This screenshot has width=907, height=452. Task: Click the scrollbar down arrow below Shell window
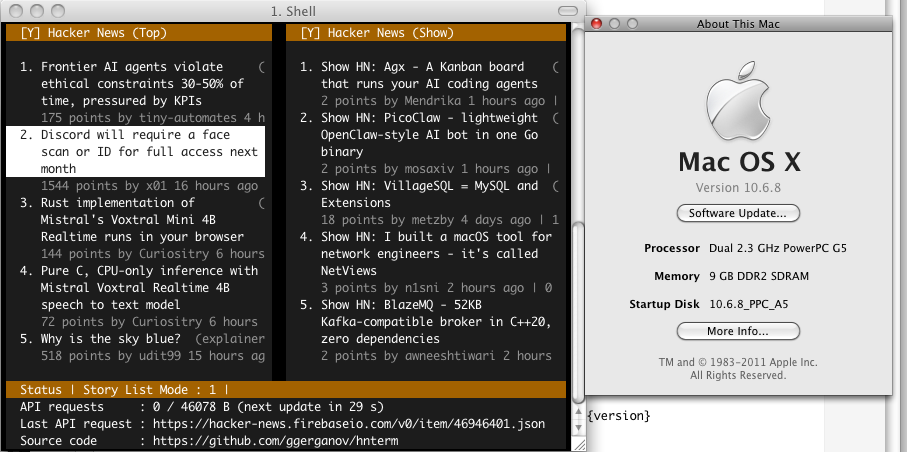point(577,428)
